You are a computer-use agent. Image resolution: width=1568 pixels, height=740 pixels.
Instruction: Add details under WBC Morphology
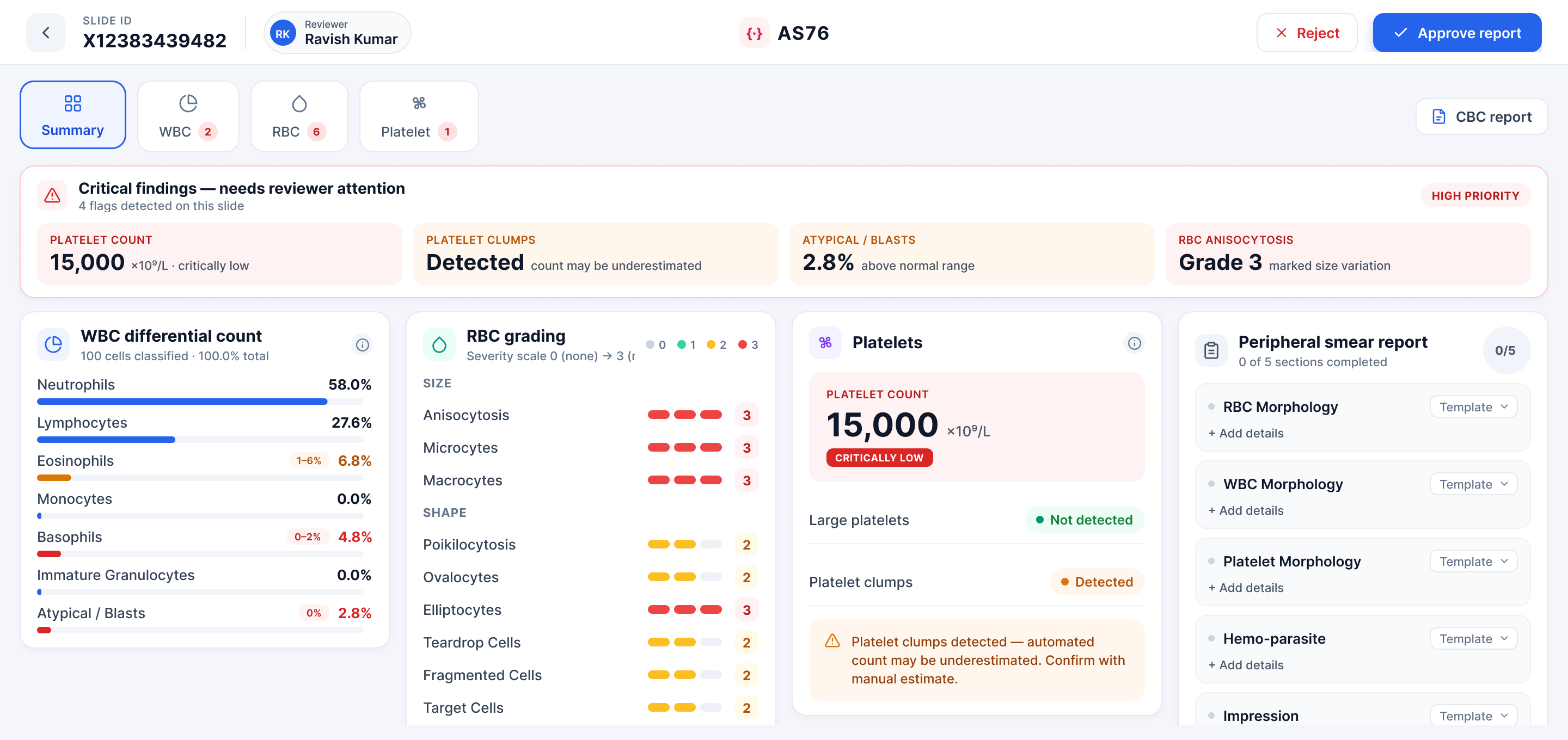[x=1245, y=510]
